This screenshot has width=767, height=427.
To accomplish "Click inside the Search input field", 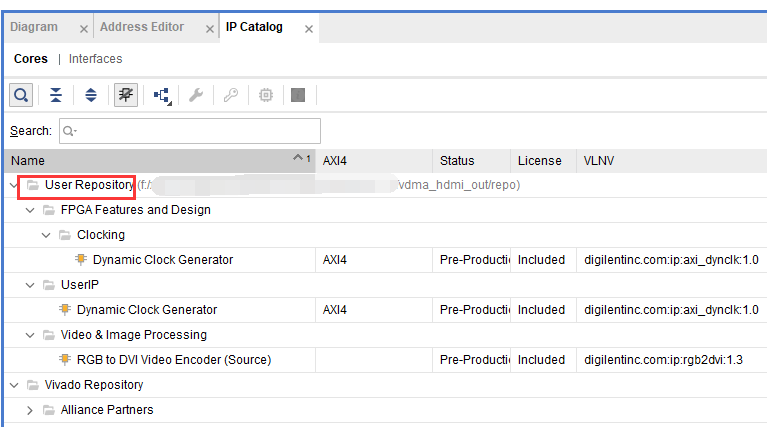I will click(x=190, y=131).
